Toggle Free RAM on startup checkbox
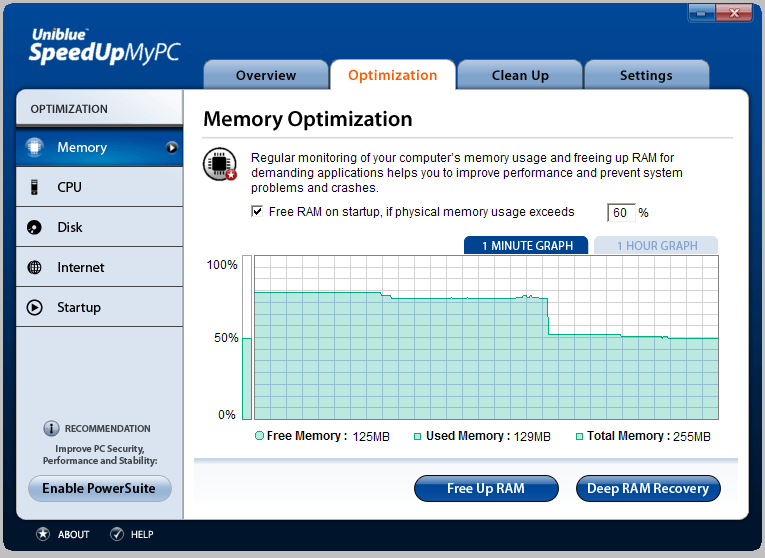 pyautogui.click(x=257, y=212)
